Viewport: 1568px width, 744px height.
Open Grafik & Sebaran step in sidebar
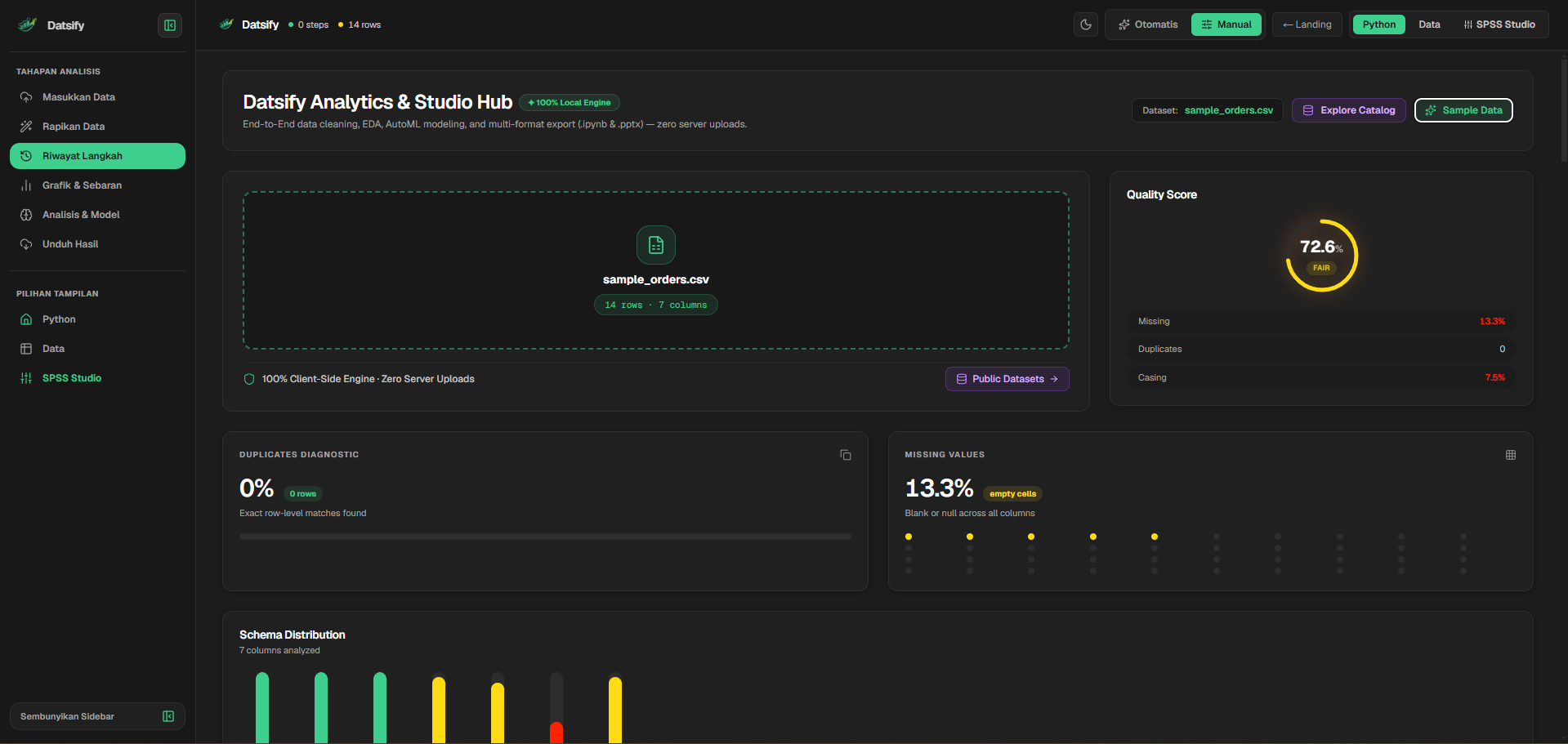point(97,185)
